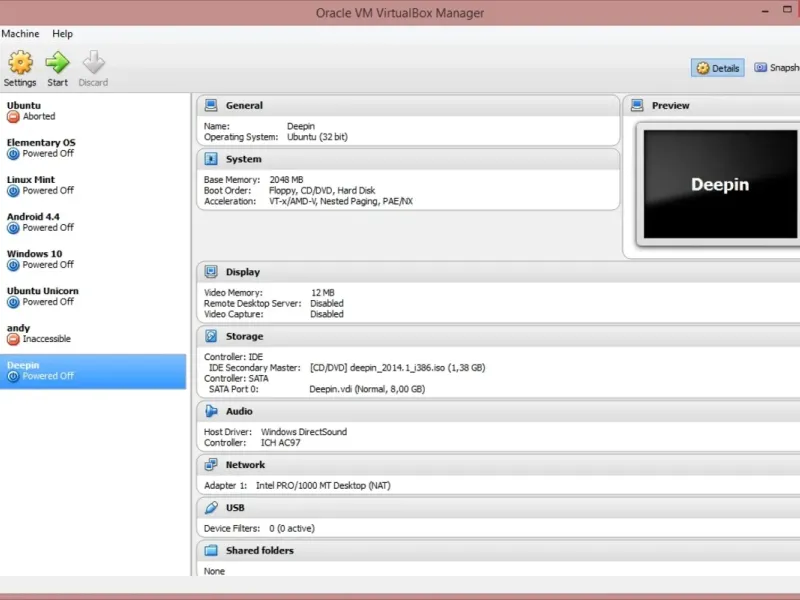Viewport: 800px width, 600px height.
Task: Open the USB settings heading
Action: (x=235, y=508)
